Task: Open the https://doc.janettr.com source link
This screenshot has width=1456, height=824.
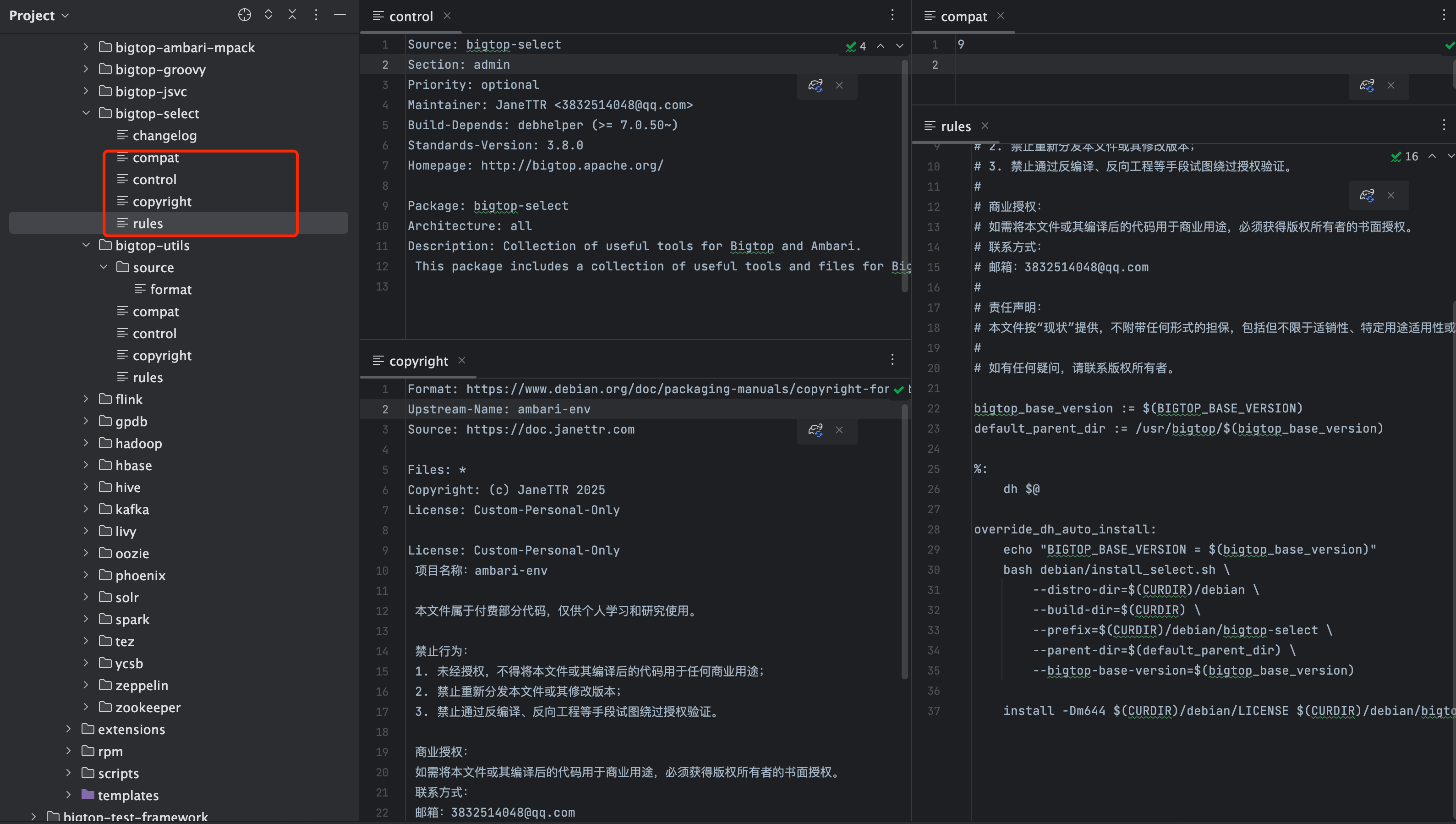Action: 550,429
